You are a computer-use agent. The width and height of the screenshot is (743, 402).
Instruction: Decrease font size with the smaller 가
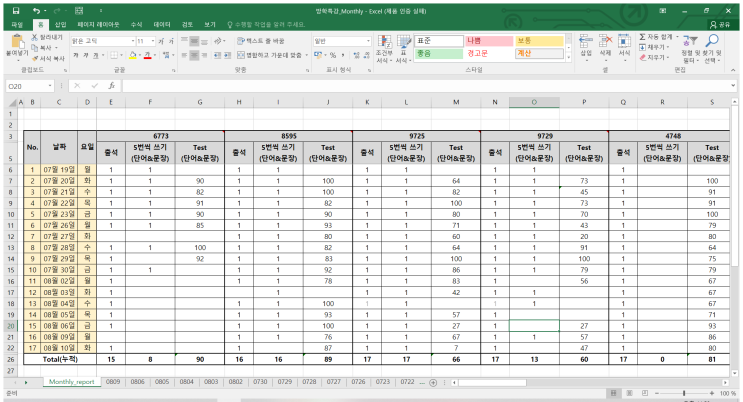171,41
